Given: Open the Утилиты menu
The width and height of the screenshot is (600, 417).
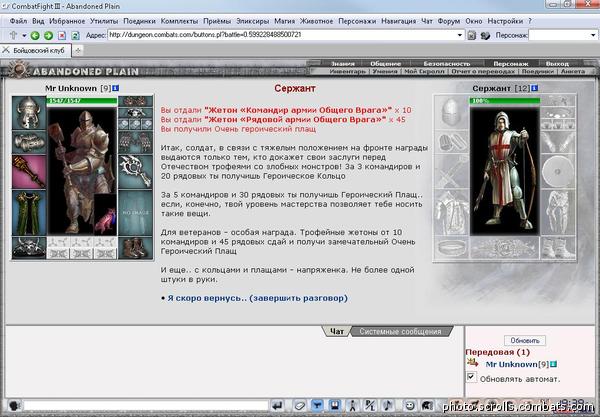Looking at the screenshot, I should point(104,21).
